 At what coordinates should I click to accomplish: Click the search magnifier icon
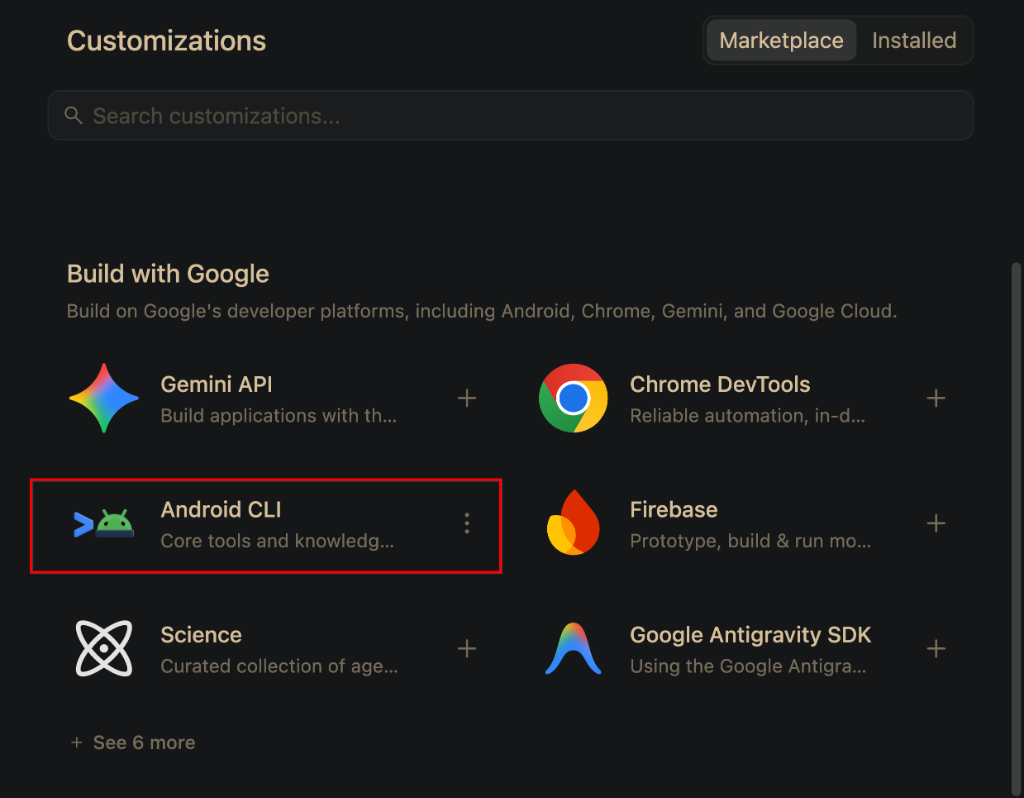click(x=73, y=116)
